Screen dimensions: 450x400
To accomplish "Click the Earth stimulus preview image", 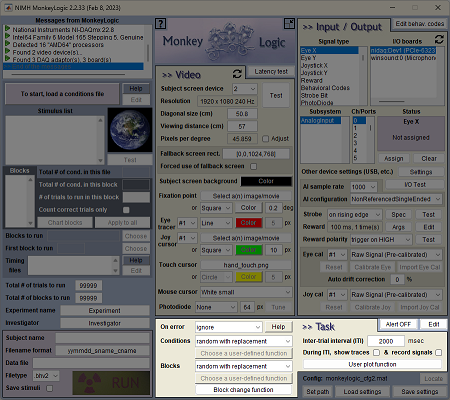I will (130, 130).
